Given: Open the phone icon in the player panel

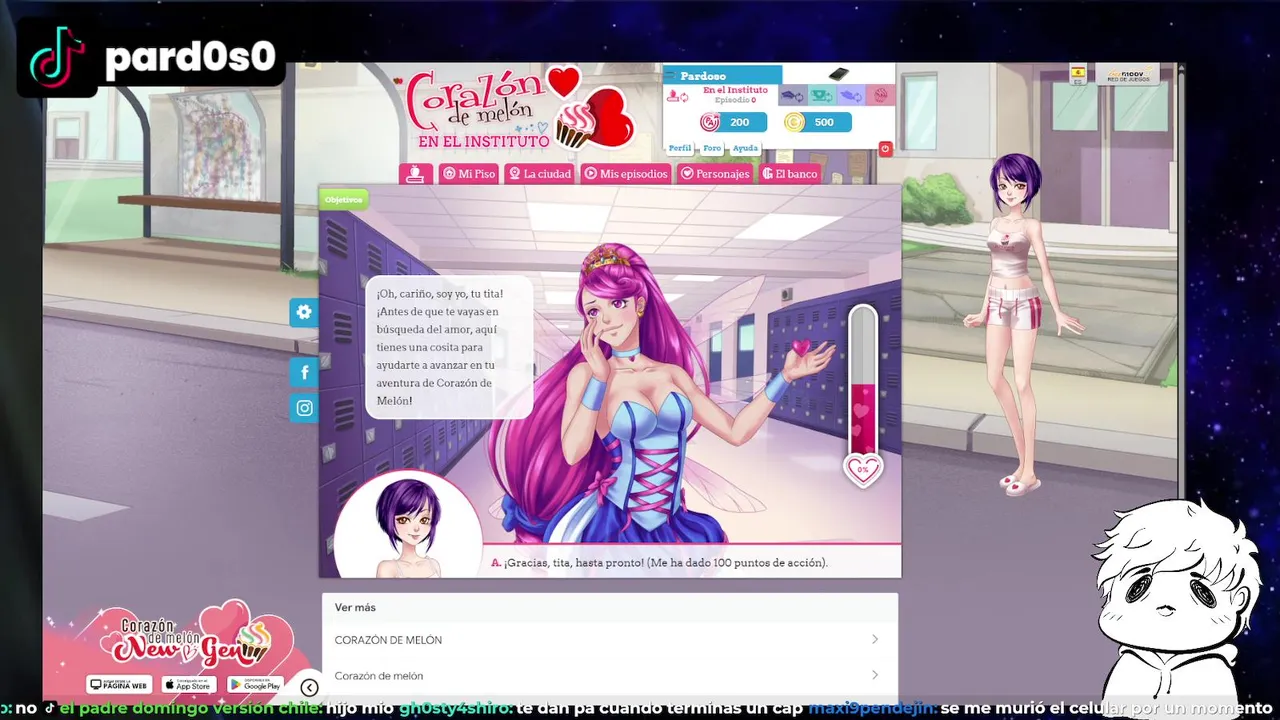Looking at the screenshot, I should click(838, 75).
